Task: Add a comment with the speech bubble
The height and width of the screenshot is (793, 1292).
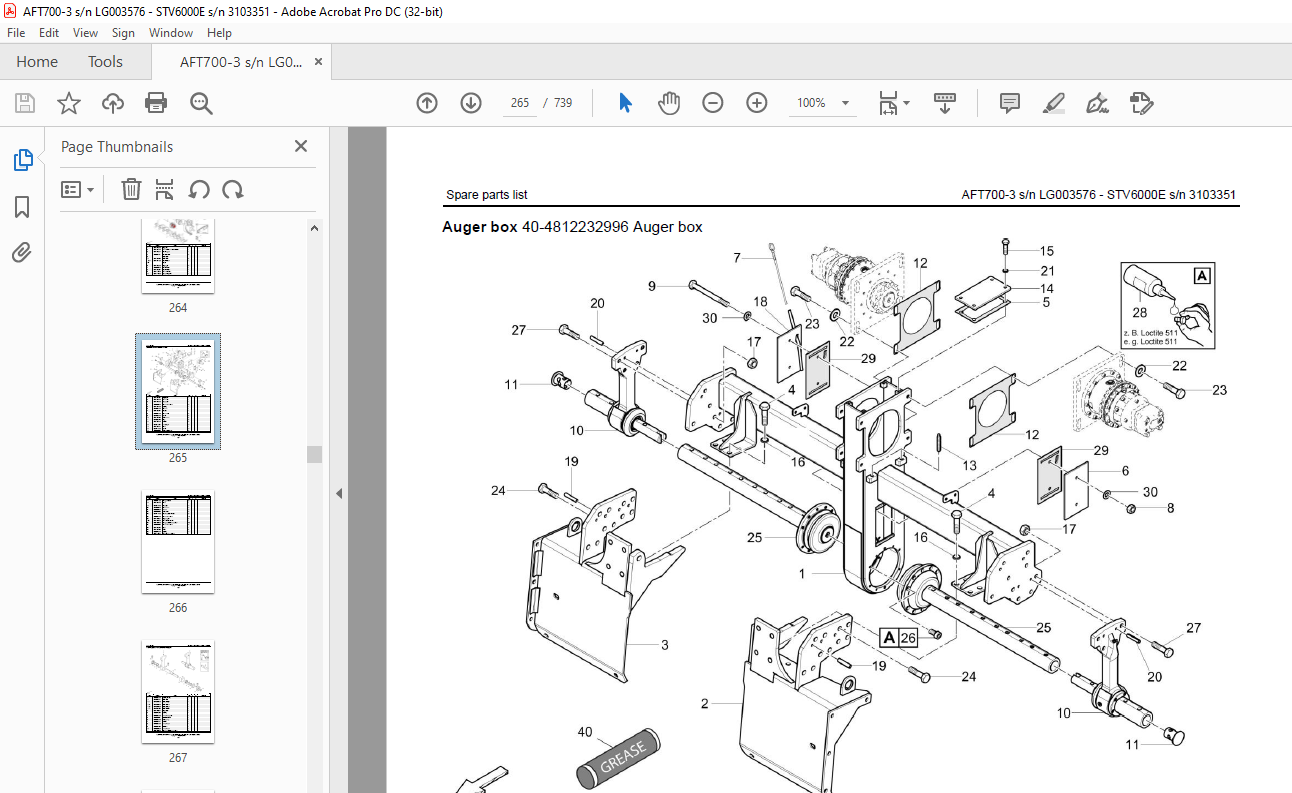Action: pyautogui.click(x=1010, y=103)
